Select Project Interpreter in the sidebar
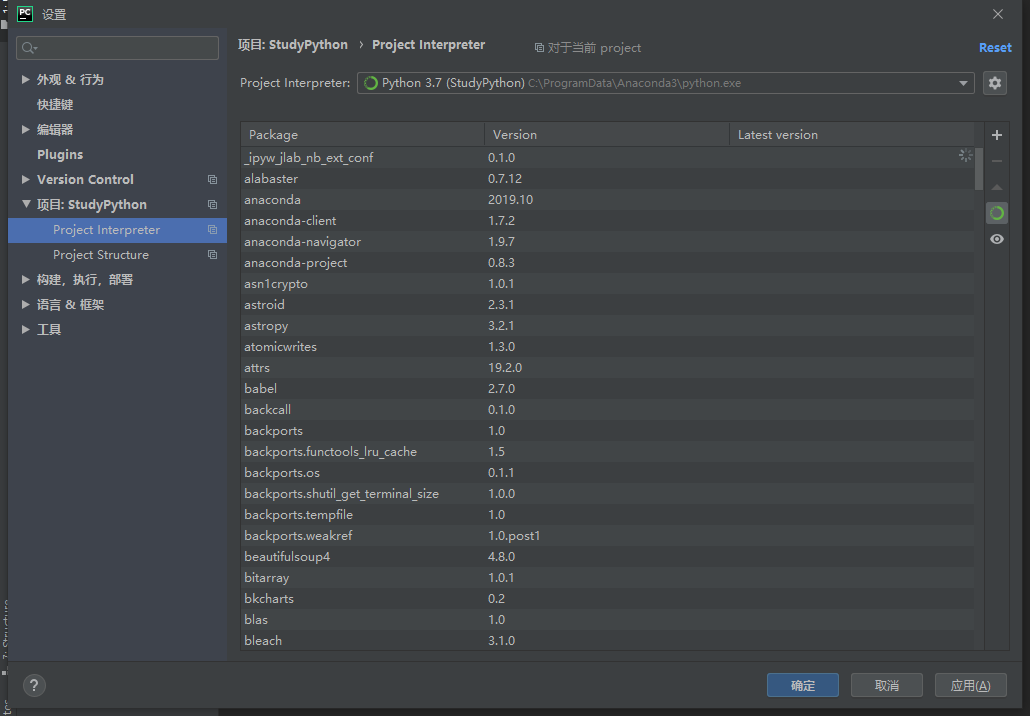The height and width of the screenshot is (716, 1030). tap(117, 230)
